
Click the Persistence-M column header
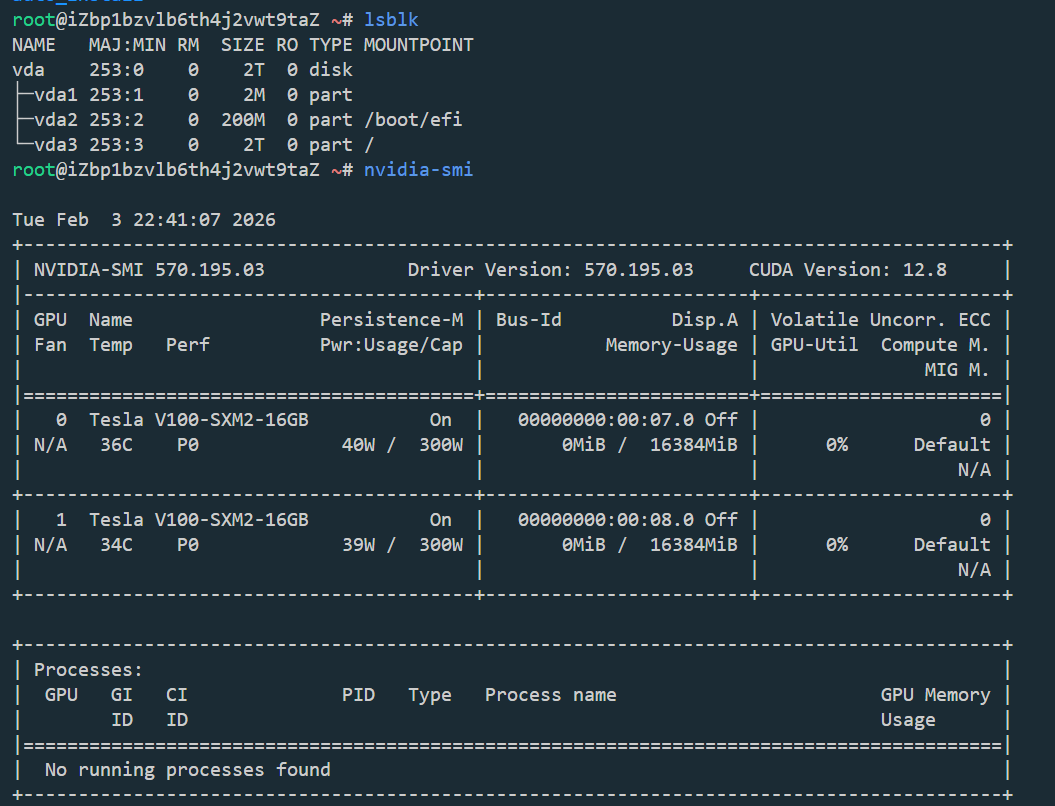(x=391, y=320)
